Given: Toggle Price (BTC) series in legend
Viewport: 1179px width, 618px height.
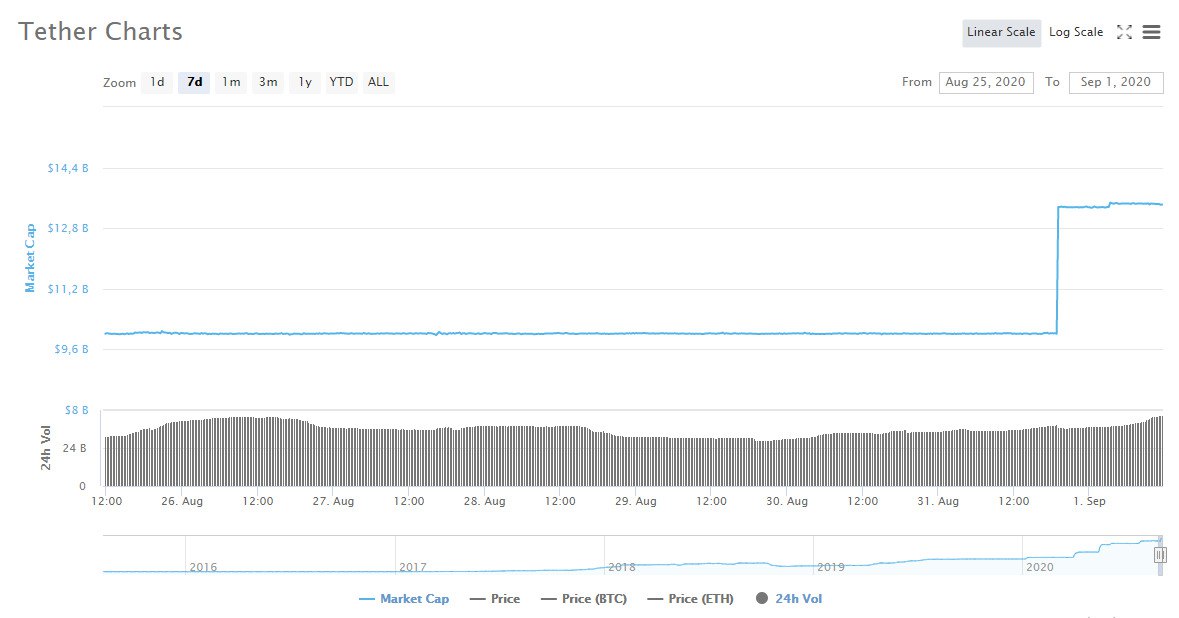Looking at the screenshot, I should (x=583, y=599).
